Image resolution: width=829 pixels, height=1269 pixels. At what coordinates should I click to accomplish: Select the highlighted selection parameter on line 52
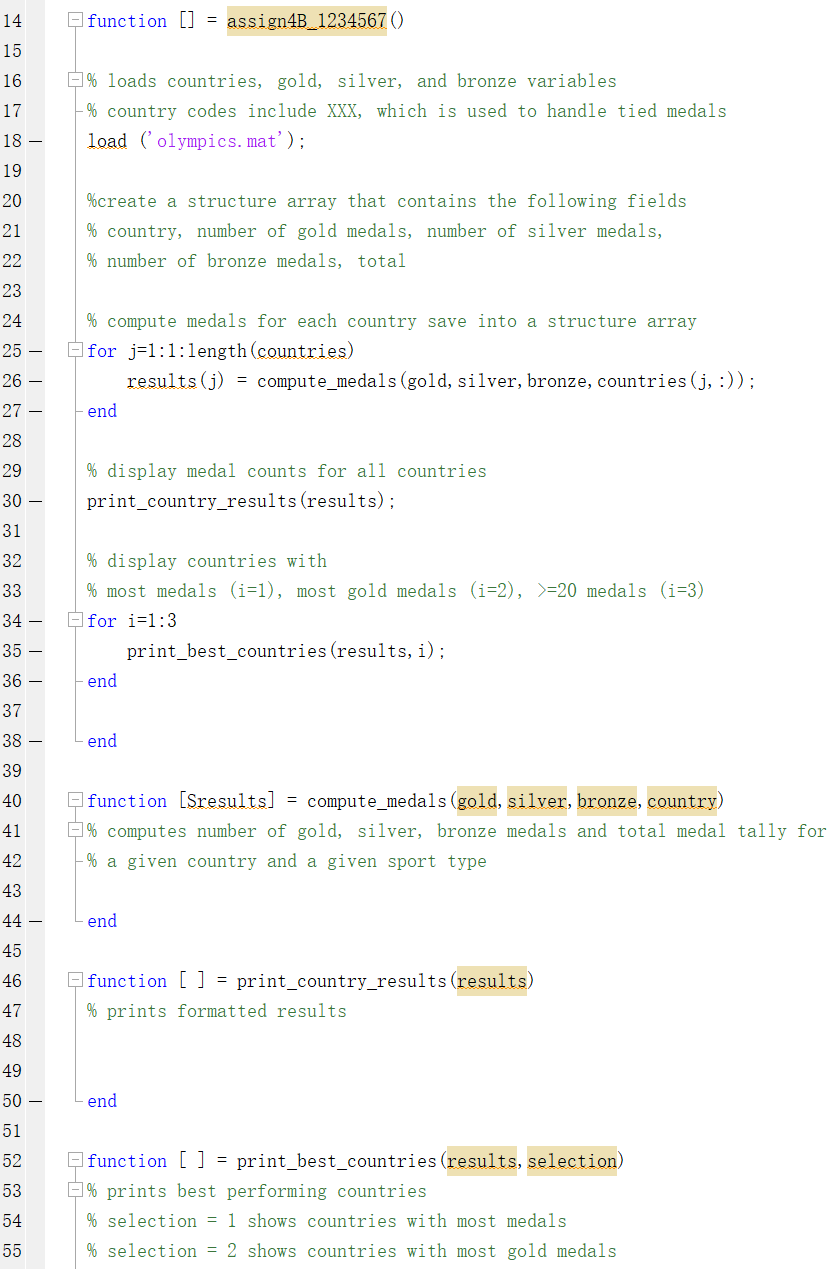[572, 1161]
